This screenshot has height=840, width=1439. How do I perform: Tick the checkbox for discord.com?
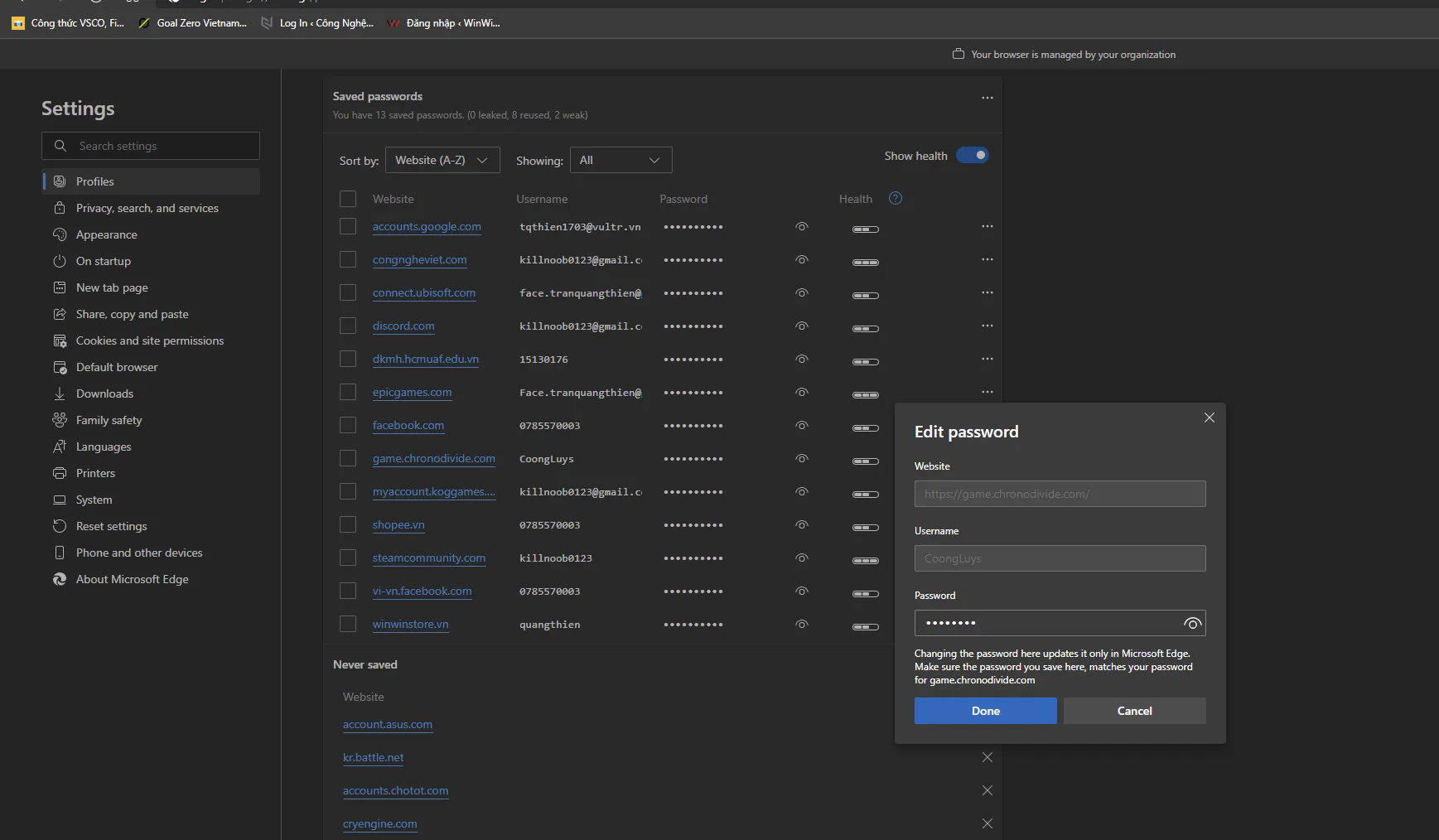click(x=348, y=326)
